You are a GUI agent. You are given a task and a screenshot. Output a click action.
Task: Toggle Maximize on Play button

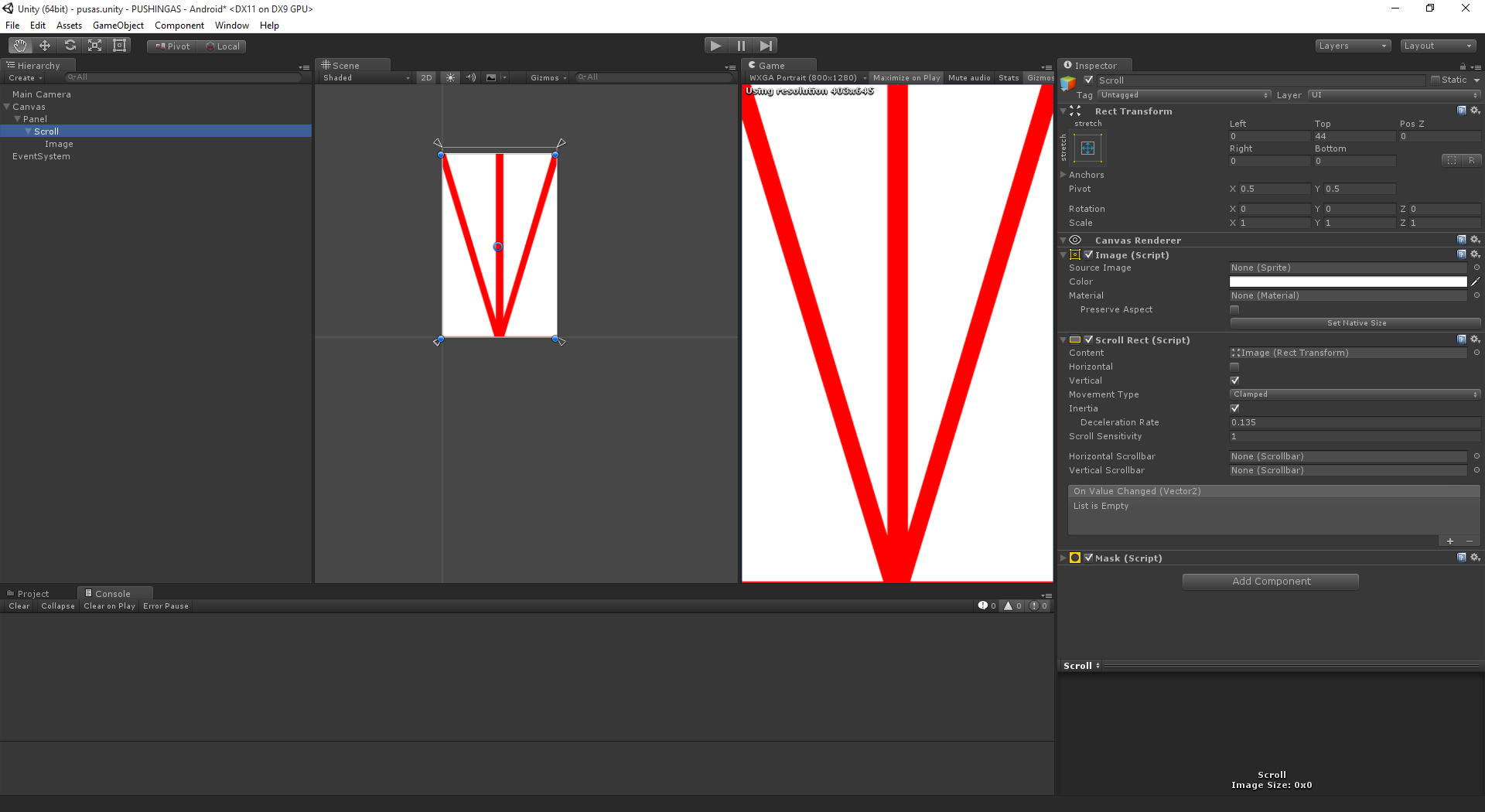pos(906,77)
